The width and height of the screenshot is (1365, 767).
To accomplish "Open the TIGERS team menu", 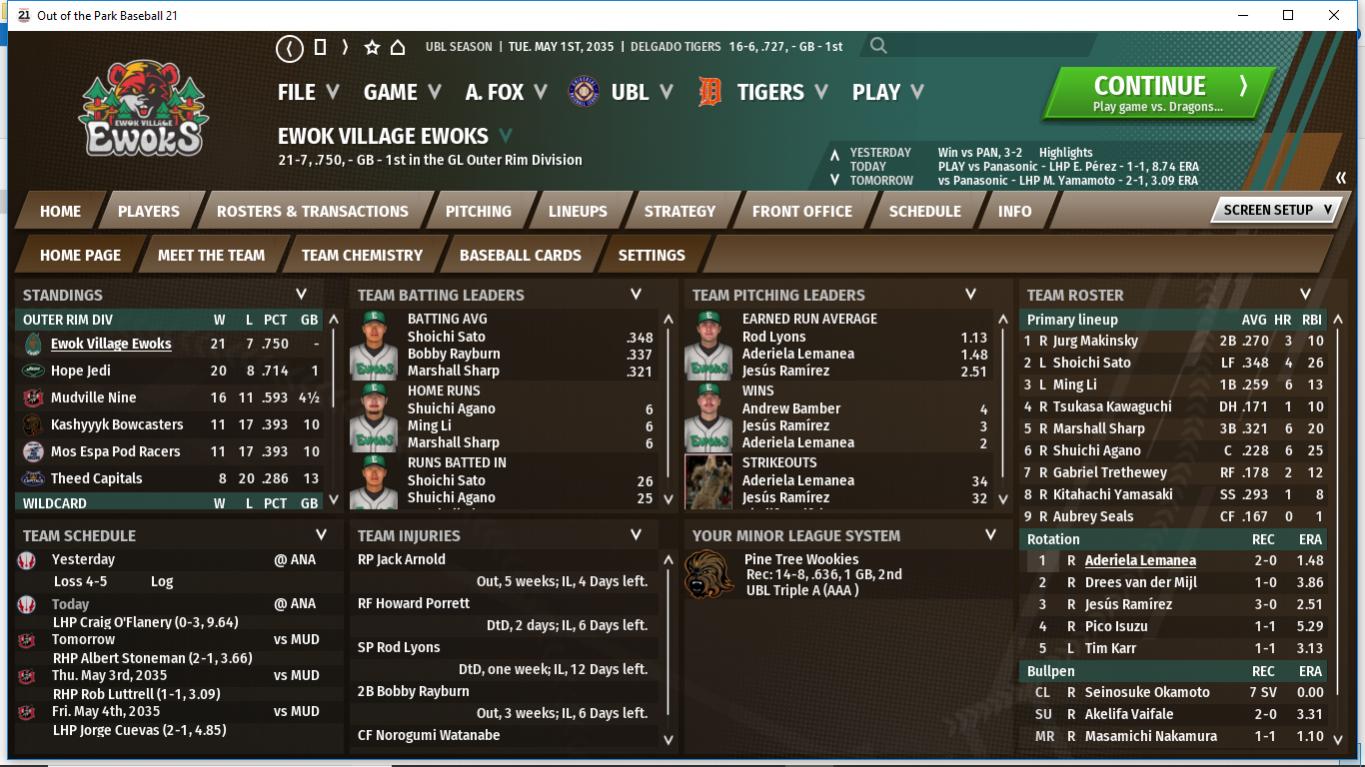I will click(x=783, y=92).
